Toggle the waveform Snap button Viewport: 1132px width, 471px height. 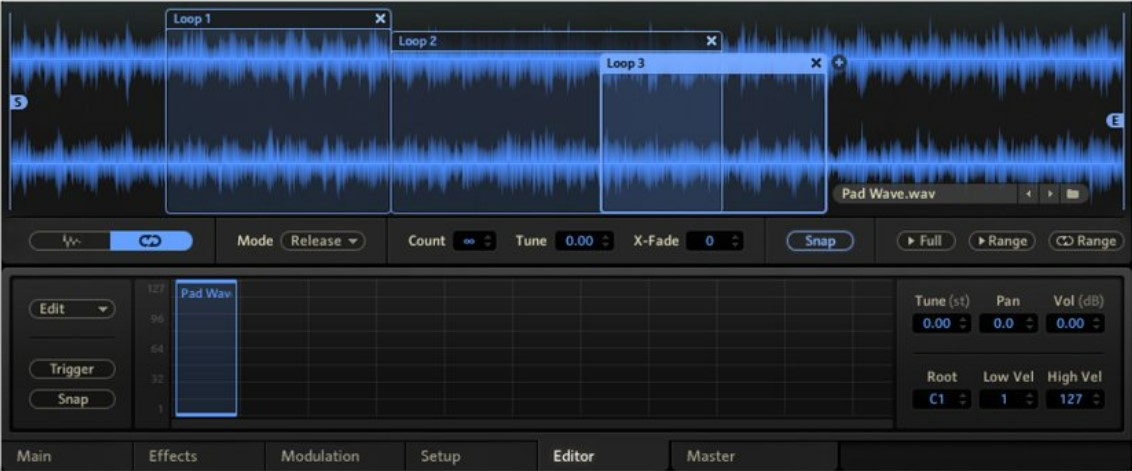pyautogui.click(x=819, y=241)
